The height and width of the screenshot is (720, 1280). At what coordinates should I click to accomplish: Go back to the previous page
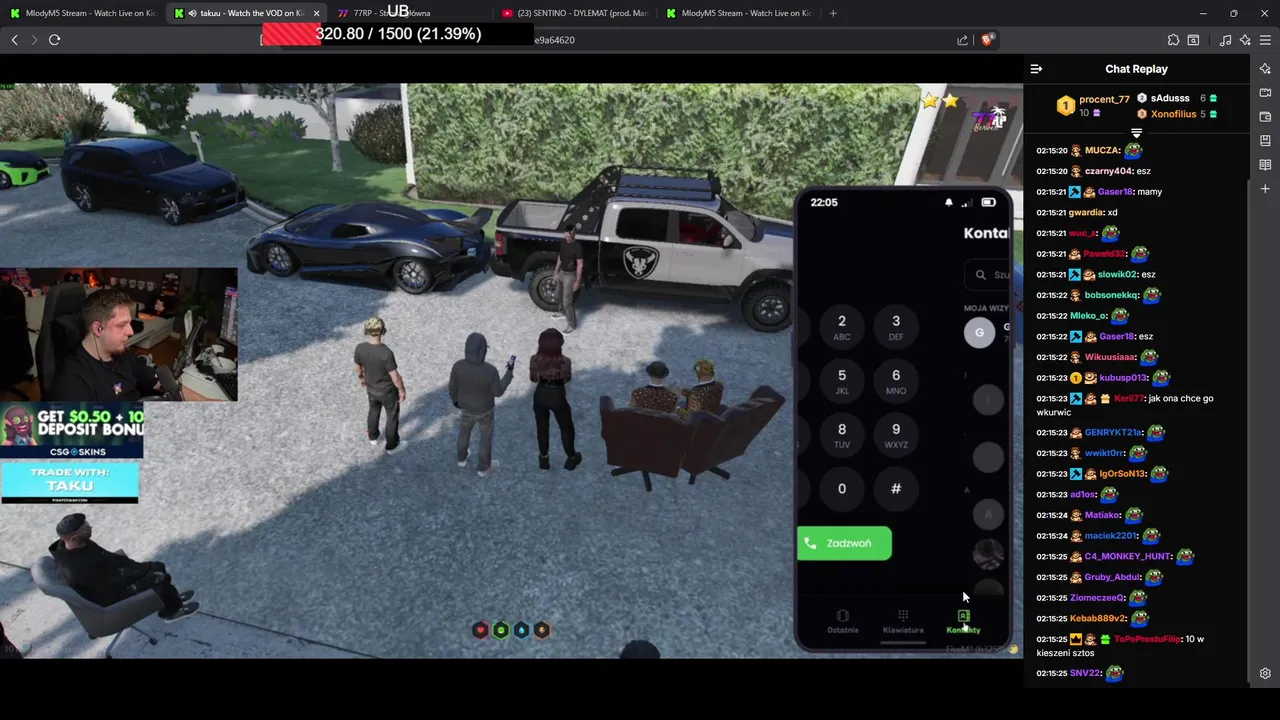tap(14, 40)
